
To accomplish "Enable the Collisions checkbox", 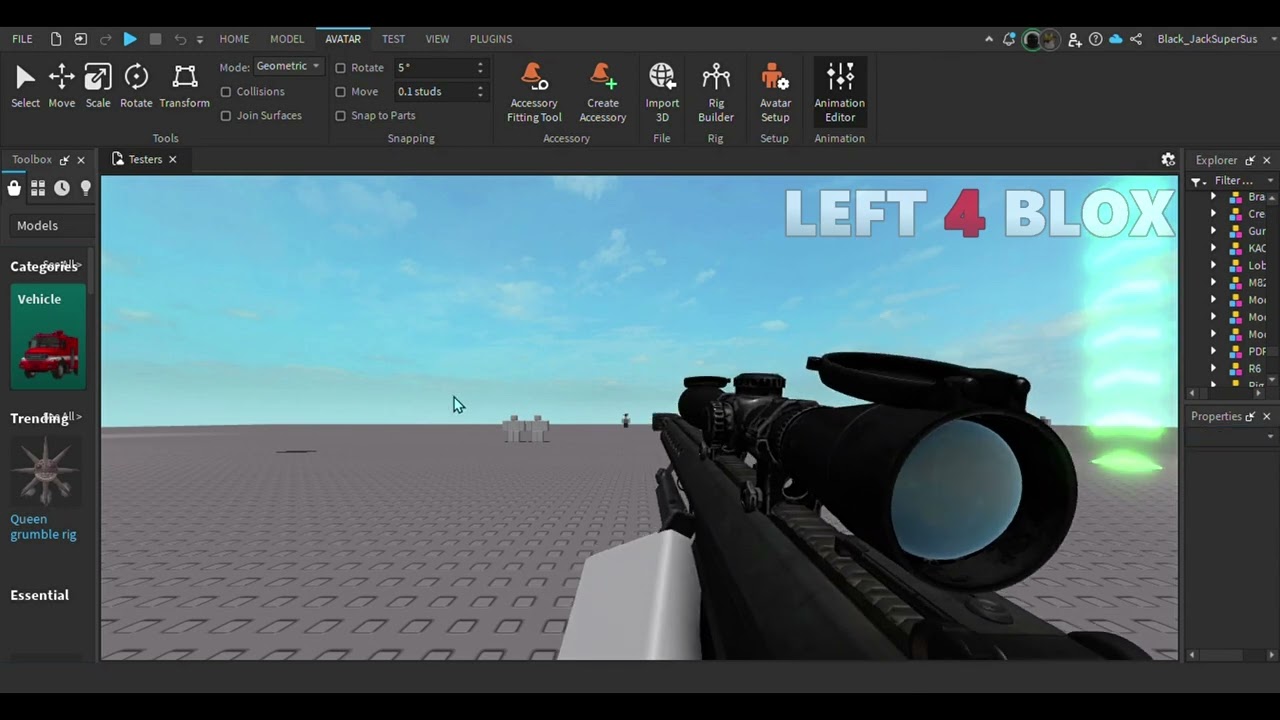I will pyautogui.click(x=226, y=92).
